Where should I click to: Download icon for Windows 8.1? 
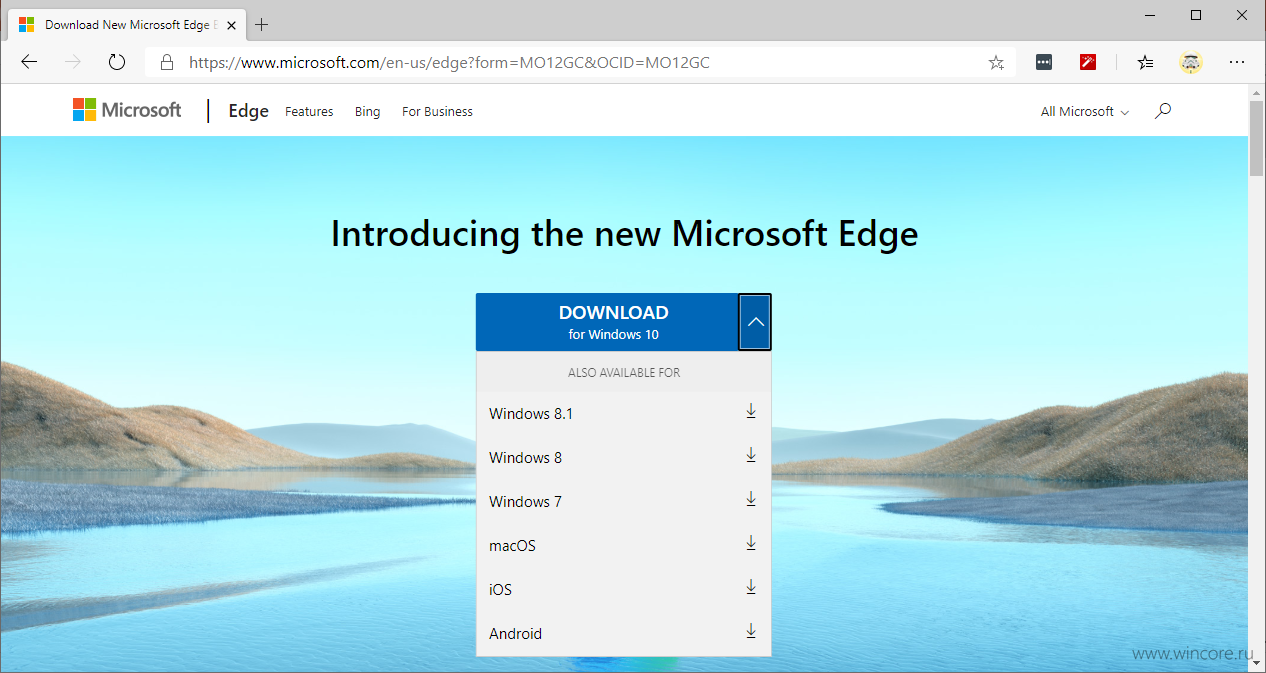coord(751,411)
